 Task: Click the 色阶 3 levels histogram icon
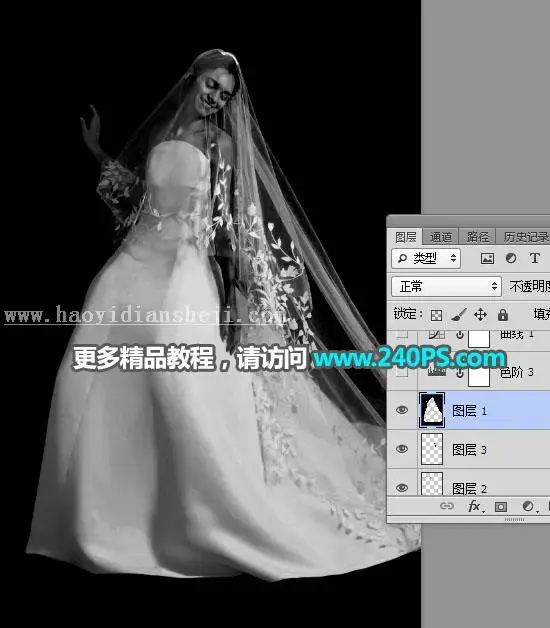pyautogui.click(x=437, y=372)
